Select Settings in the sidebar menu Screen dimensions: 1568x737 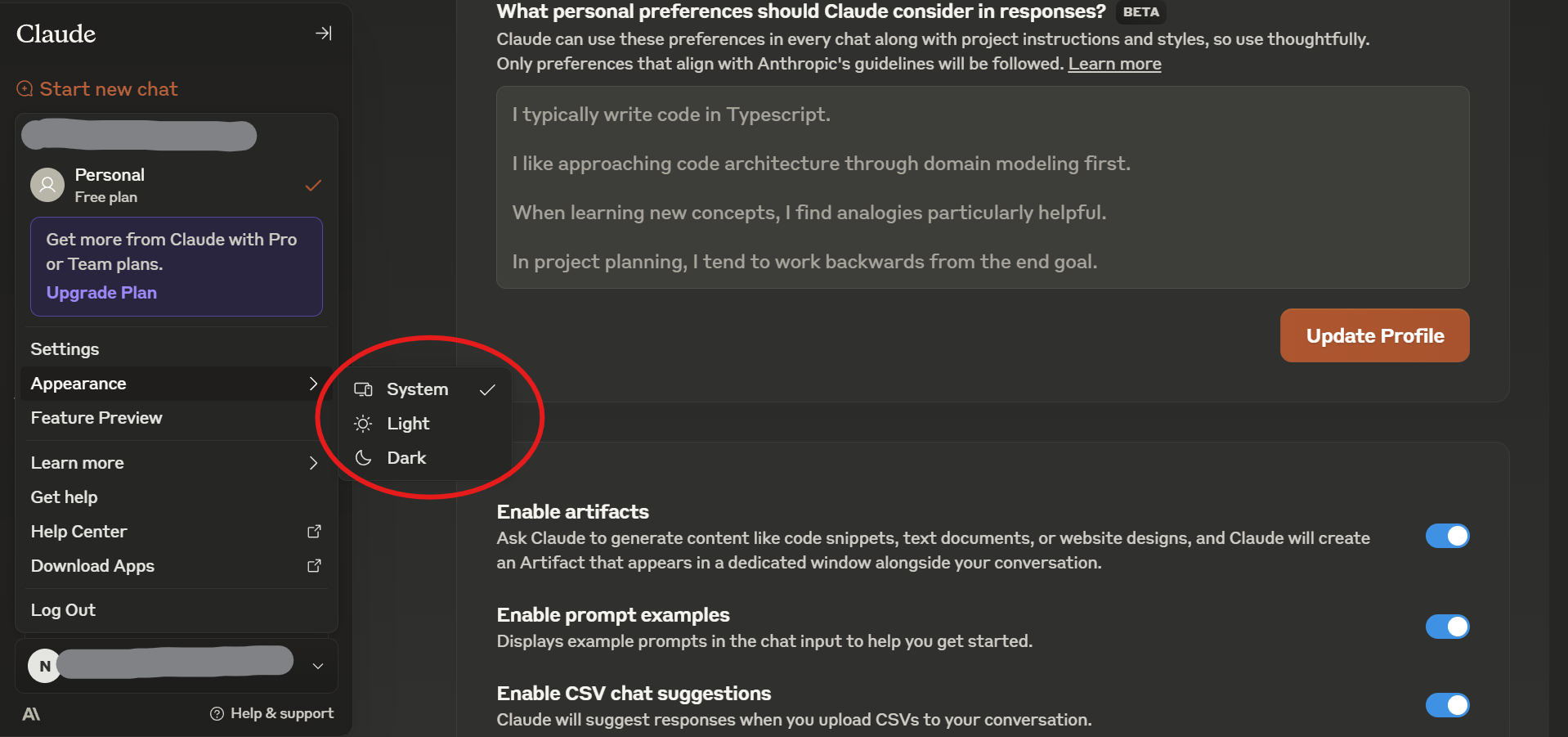[x=65, y=348]
